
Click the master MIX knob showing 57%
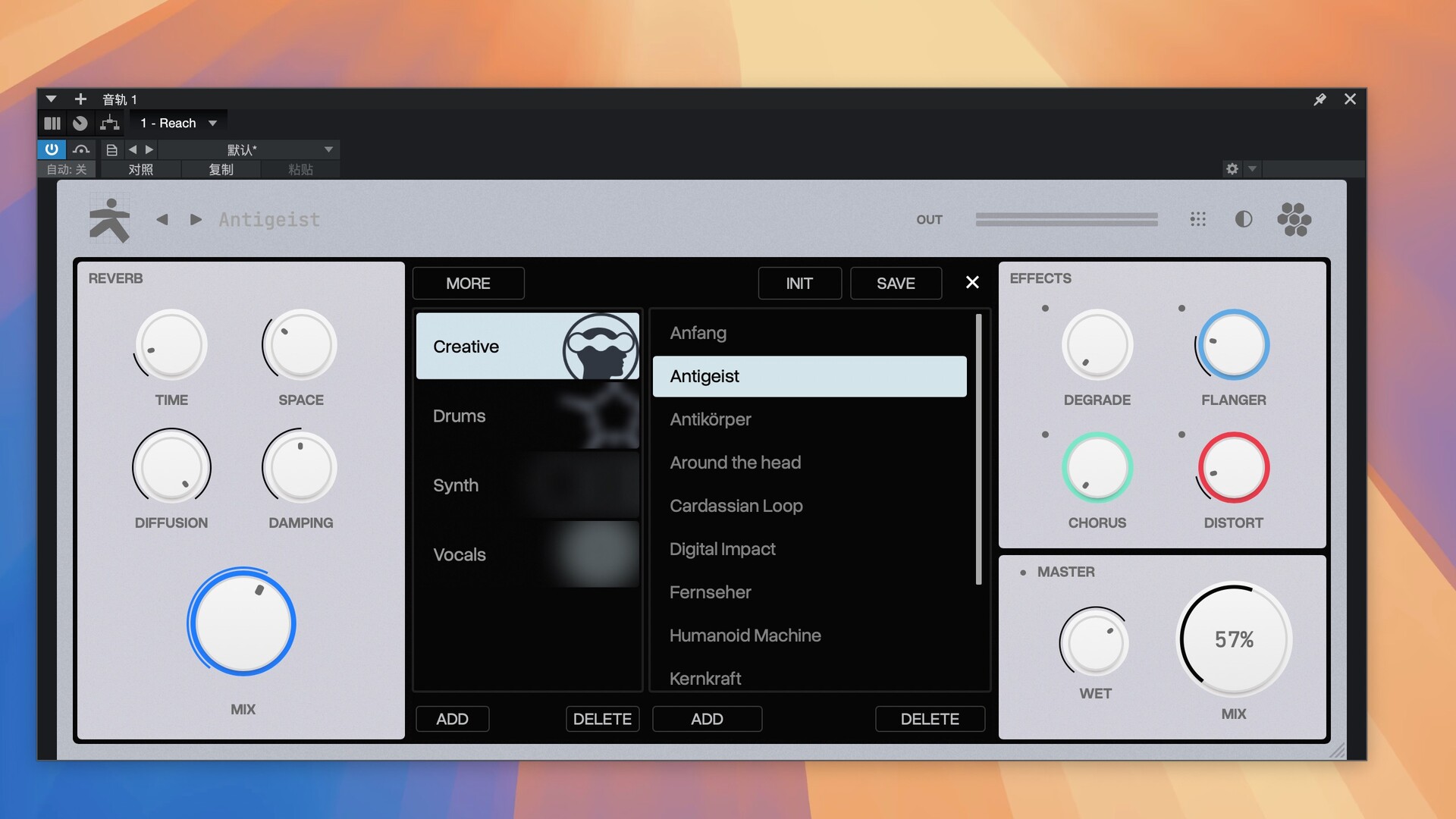click(1234, 639)
